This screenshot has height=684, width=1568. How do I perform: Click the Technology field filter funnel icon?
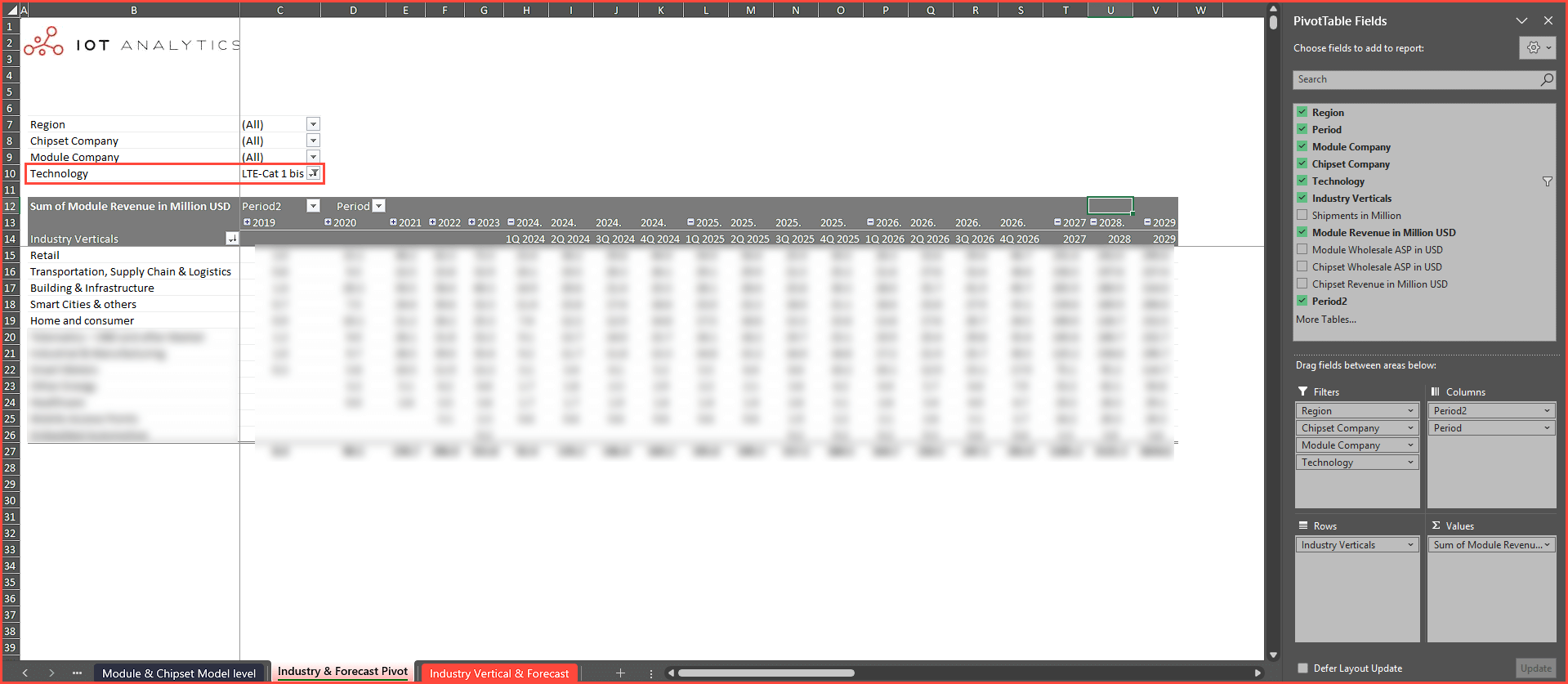[x=1547, y=181]
